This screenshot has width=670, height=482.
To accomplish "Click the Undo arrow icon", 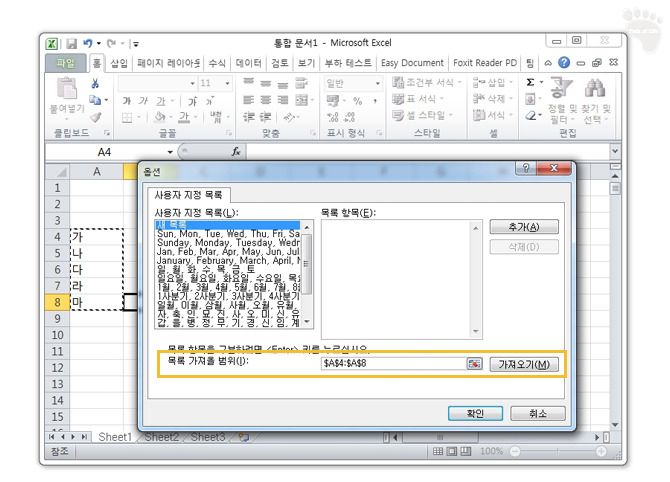I will coord(88,43).
